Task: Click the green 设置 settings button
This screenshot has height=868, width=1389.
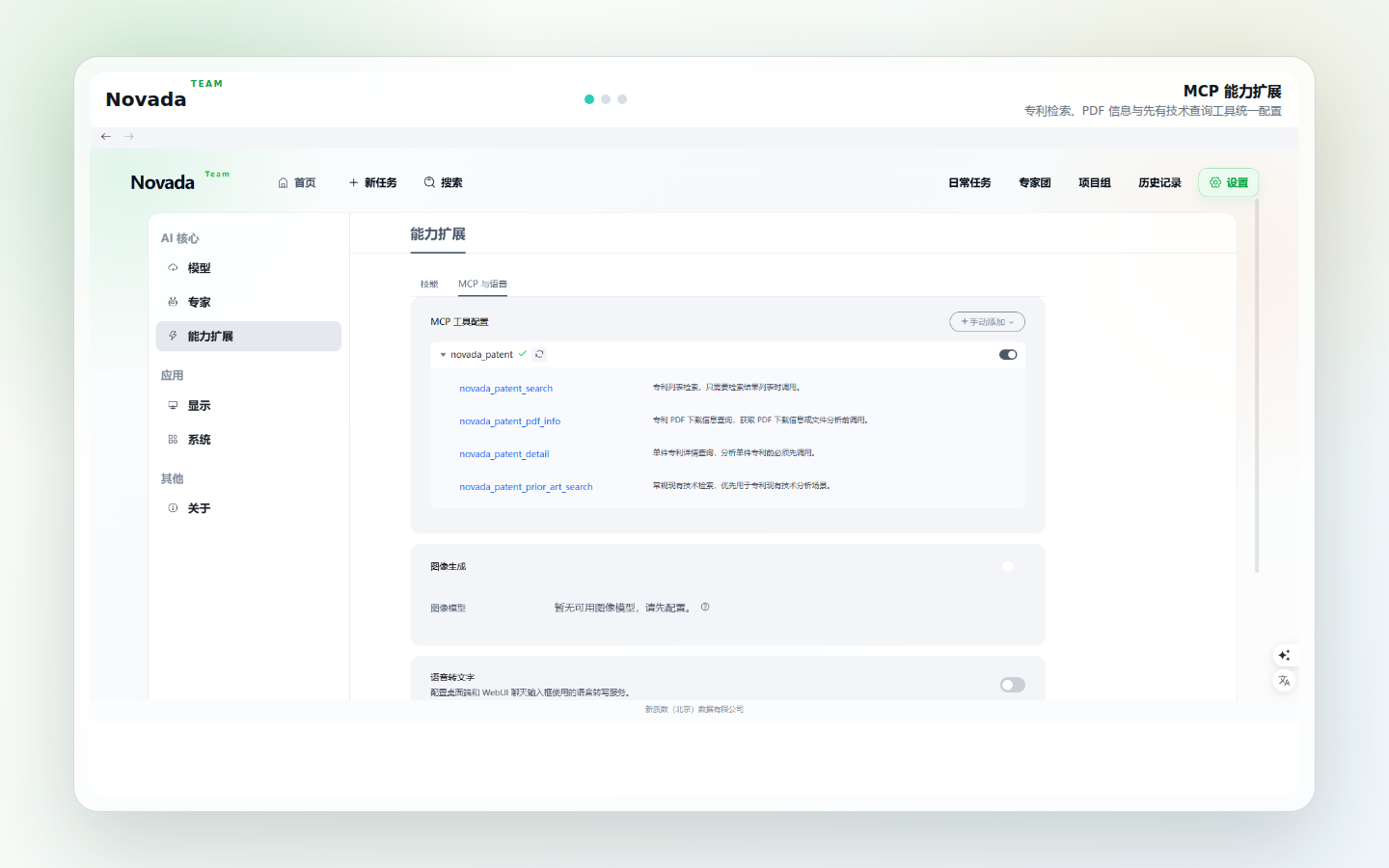Action: point(1229,182)
